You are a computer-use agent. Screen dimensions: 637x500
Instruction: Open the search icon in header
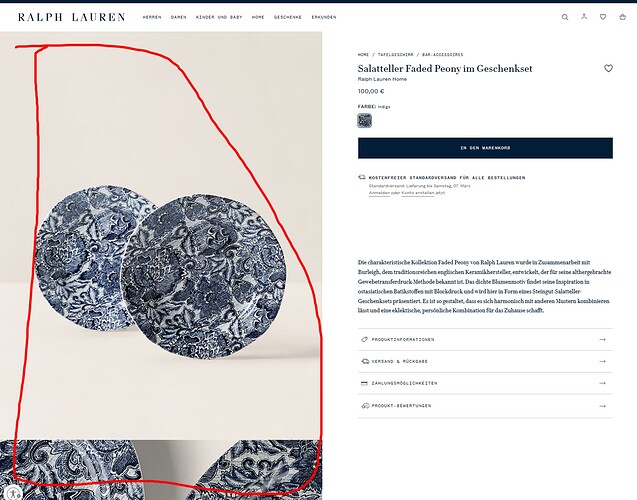(565, 17)
